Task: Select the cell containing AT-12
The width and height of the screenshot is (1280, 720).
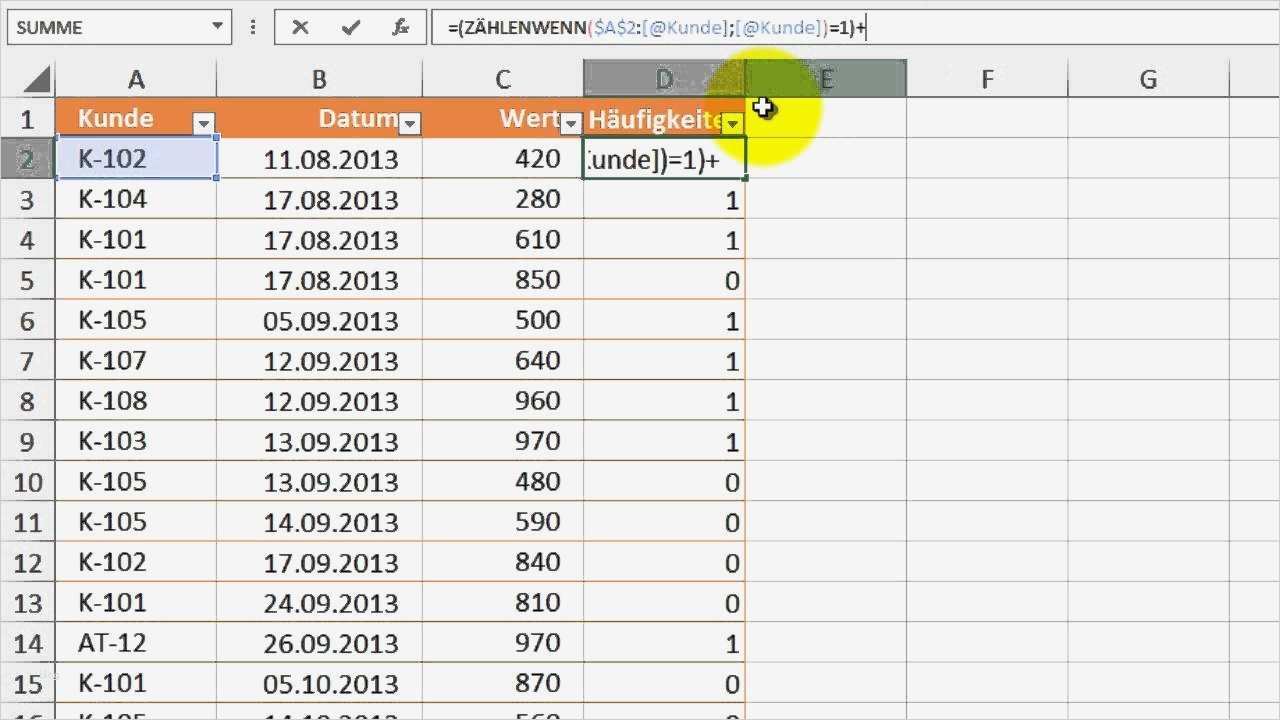Action: click(x=136, y=642)
